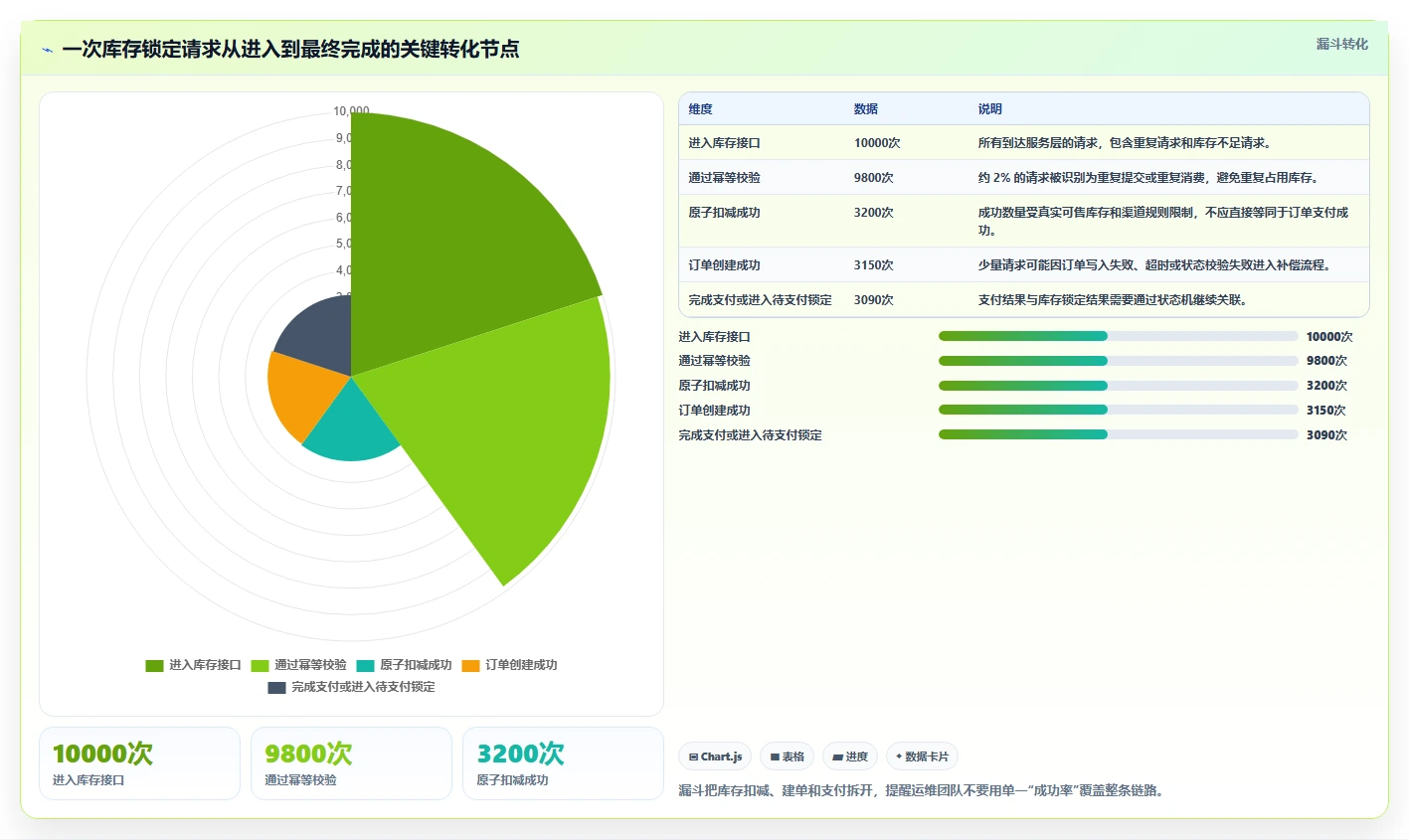Click the 进度 chip

coord(850,756)
